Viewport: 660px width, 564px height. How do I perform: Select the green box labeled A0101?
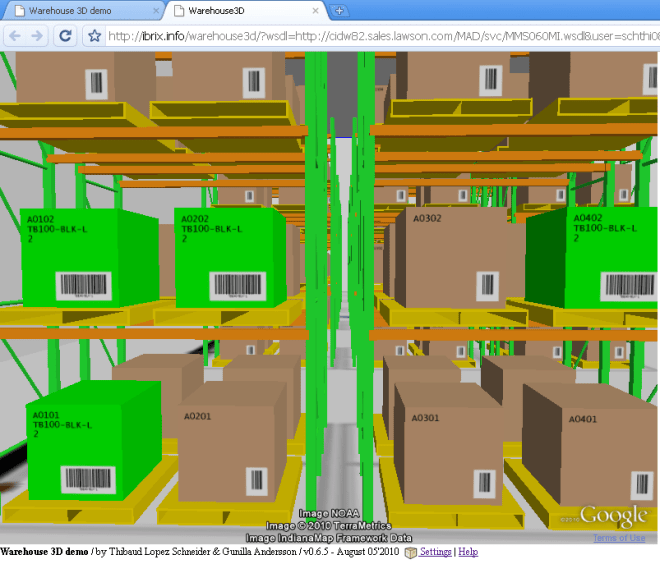coord(90,445)
